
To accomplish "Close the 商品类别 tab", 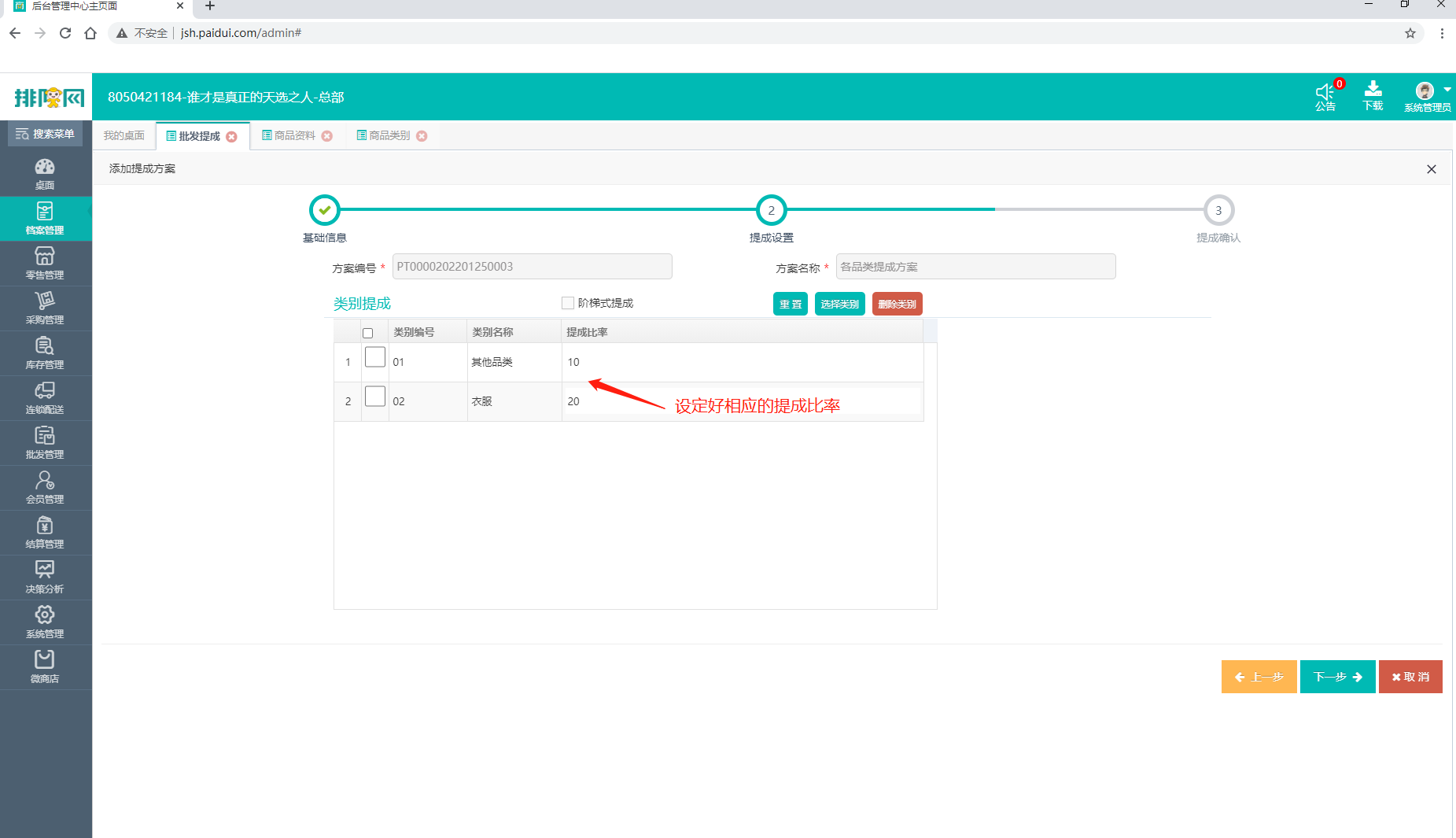I will 422,136.
